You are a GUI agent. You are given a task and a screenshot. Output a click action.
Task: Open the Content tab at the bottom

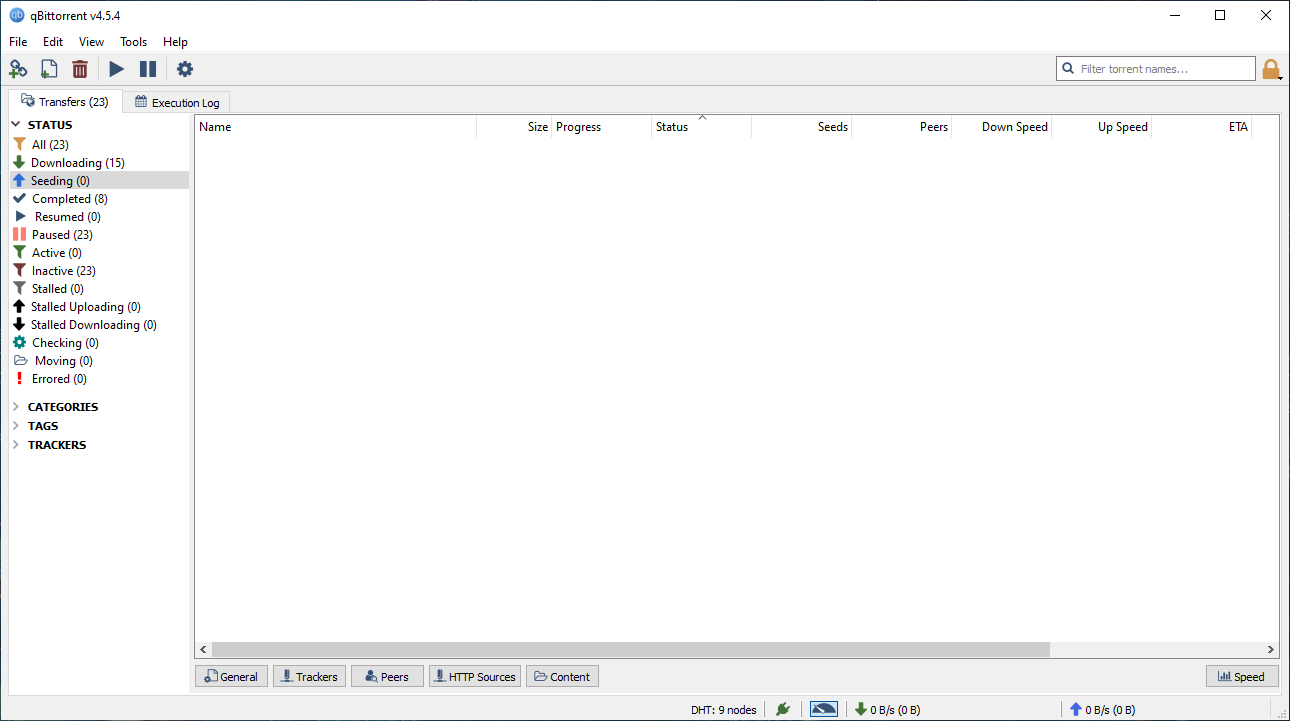pyautogui.click(x=562, y=676)
